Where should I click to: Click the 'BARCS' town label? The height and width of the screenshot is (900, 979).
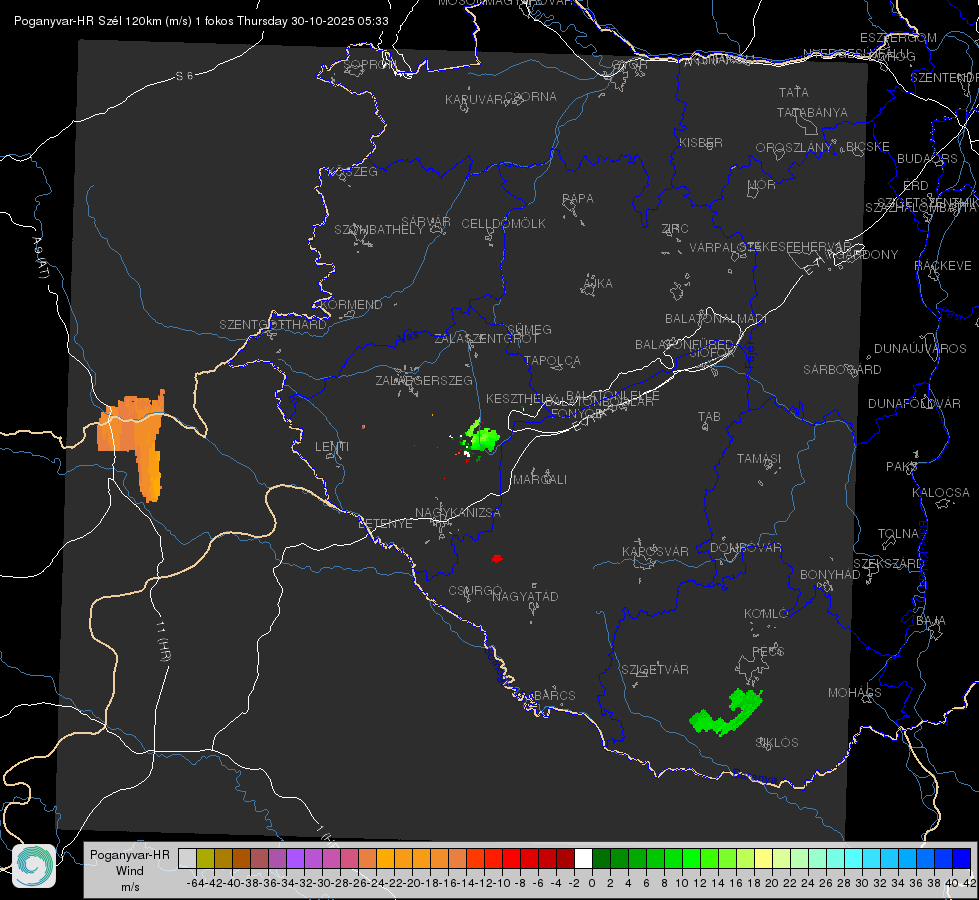click(555, 695)
